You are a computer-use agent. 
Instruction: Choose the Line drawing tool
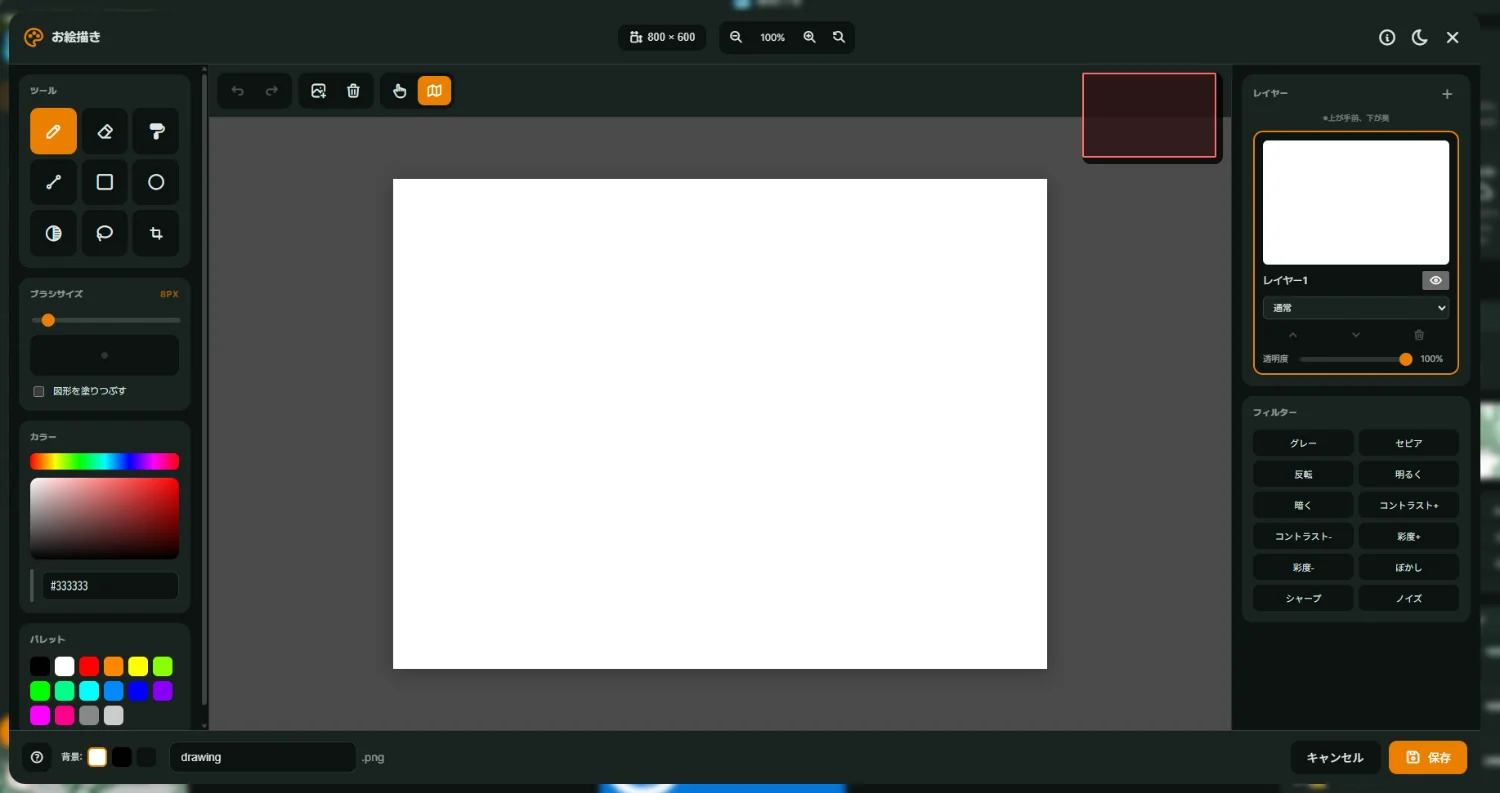pyautogui.click(x=53, y=182)
